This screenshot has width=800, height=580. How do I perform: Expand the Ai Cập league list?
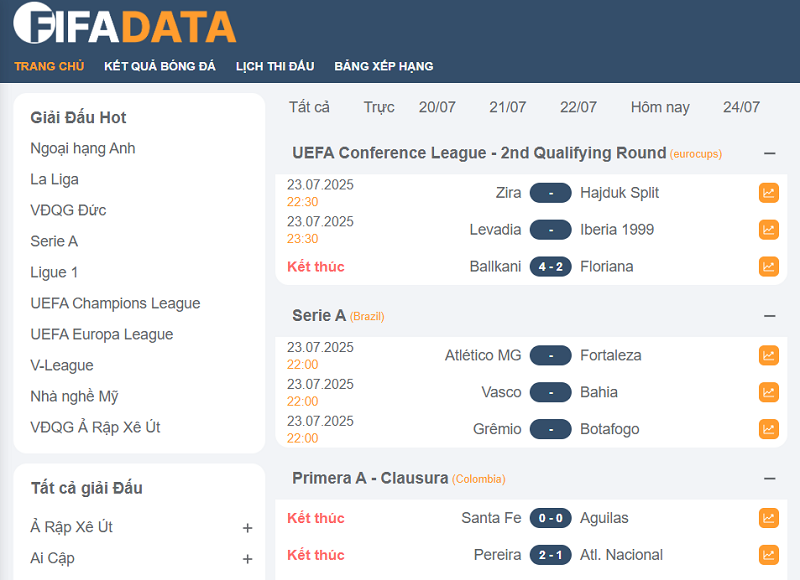(x=247, y=559)
